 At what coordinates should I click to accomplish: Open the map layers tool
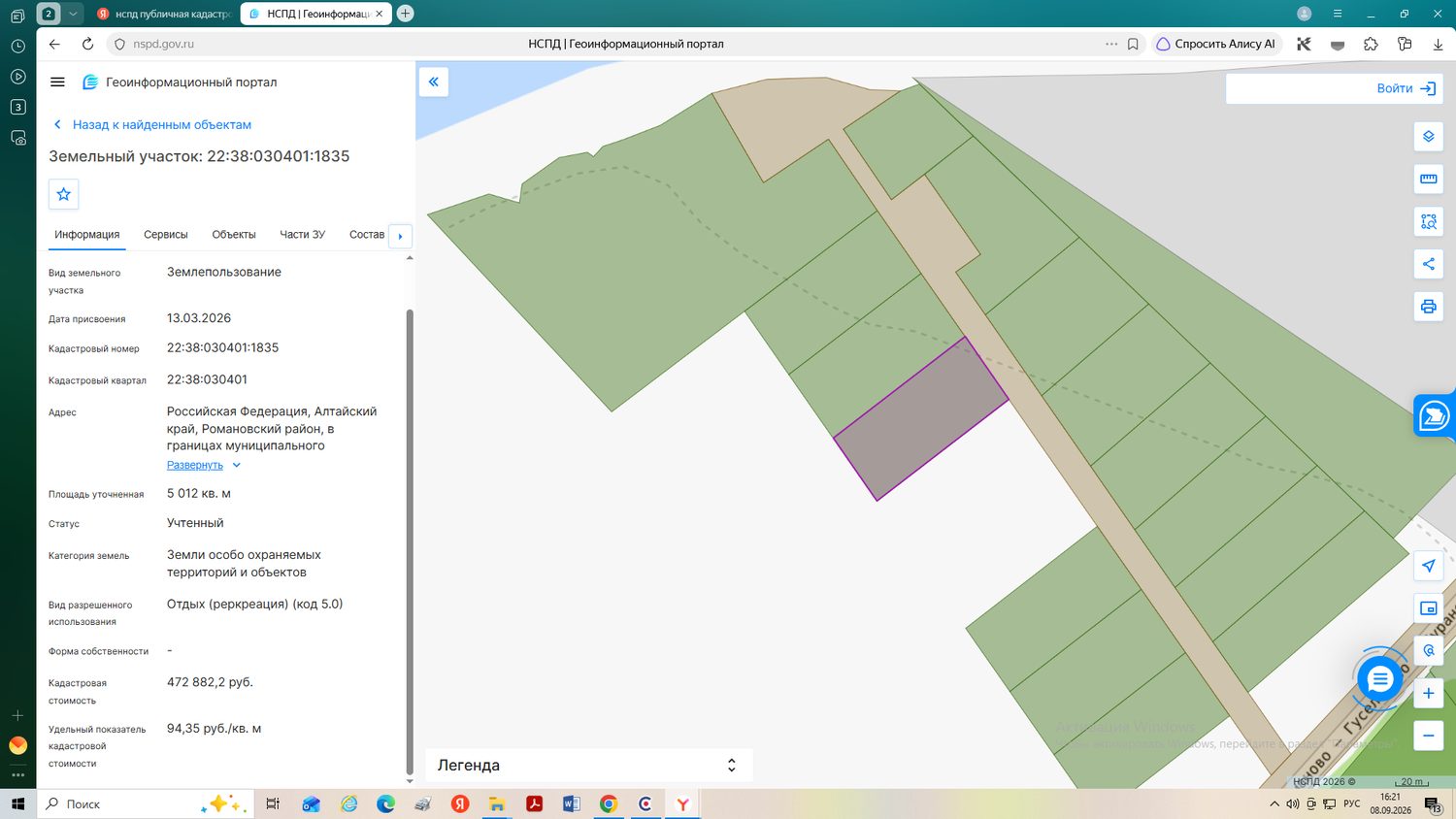click(x=1428, y=137)
